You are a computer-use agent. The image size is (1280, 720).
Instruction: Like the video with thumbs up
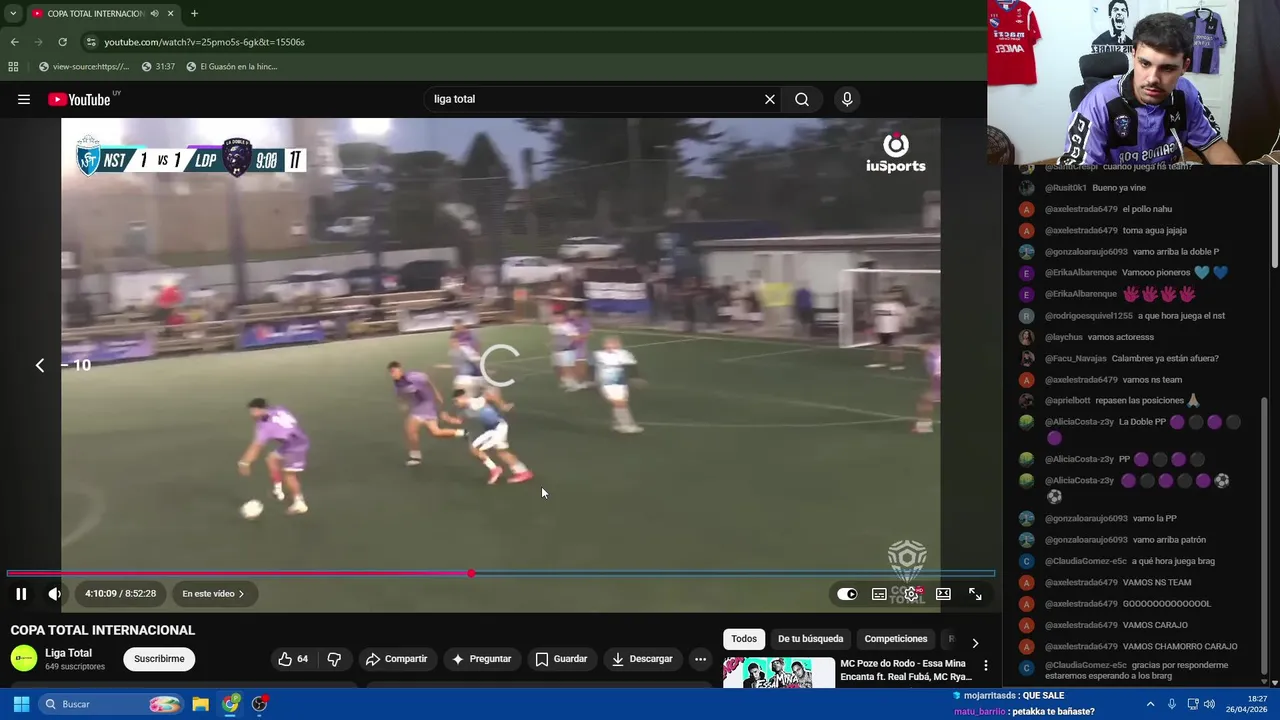click(x=293, y=659)
